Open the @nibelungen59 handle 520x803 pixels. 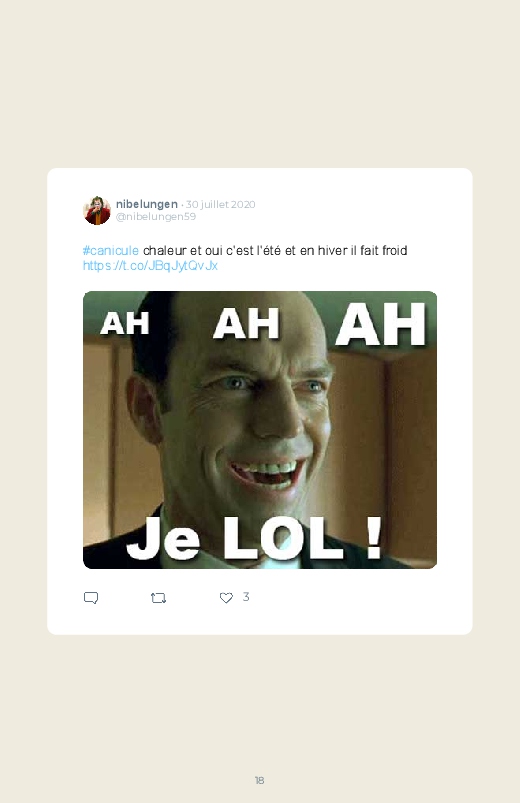click(156, 217)
